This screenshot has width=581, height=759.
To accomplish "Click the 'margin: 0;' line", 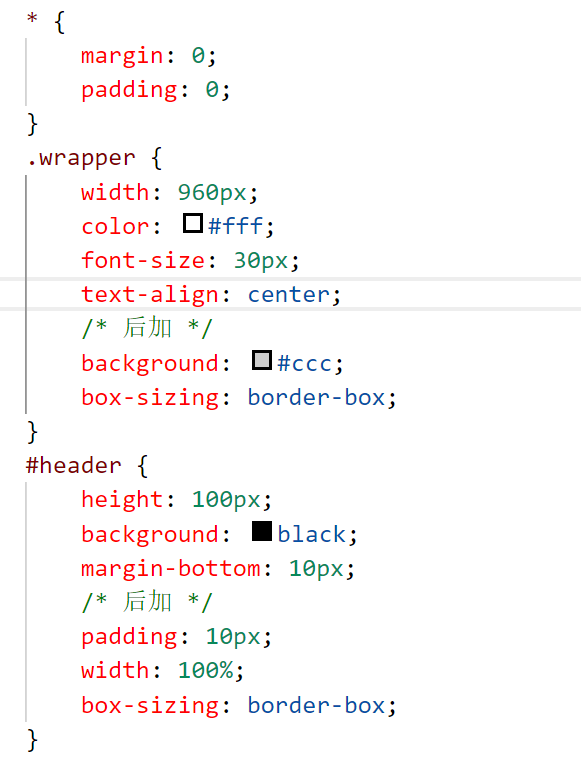I will tap(149, 56).
